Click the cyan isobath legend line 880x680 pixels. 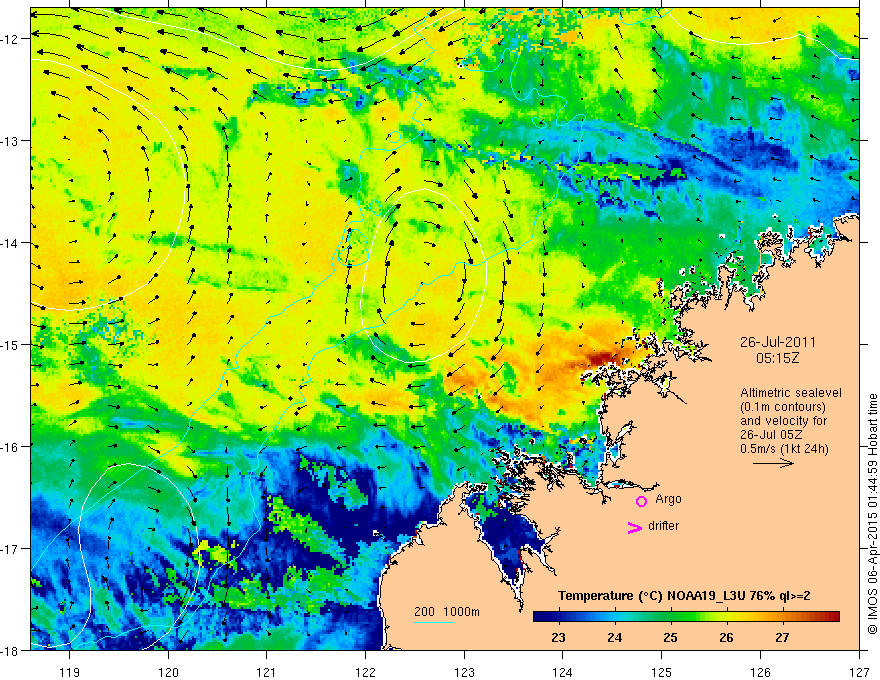pos(434,622)
